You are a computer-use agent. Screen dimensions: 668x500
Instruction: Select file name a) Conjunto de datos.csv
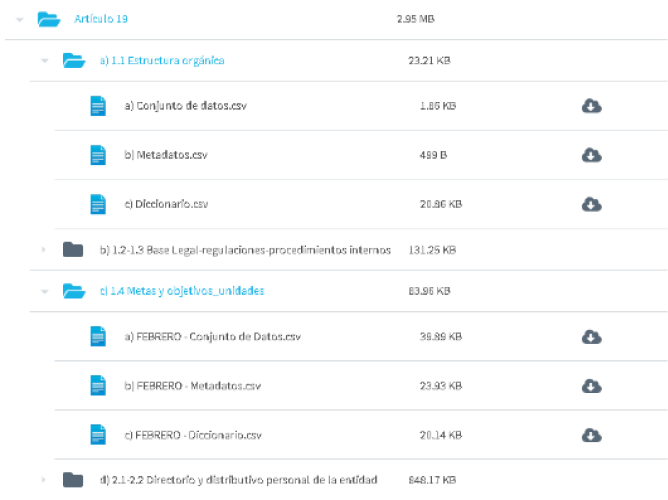[185, 106]
